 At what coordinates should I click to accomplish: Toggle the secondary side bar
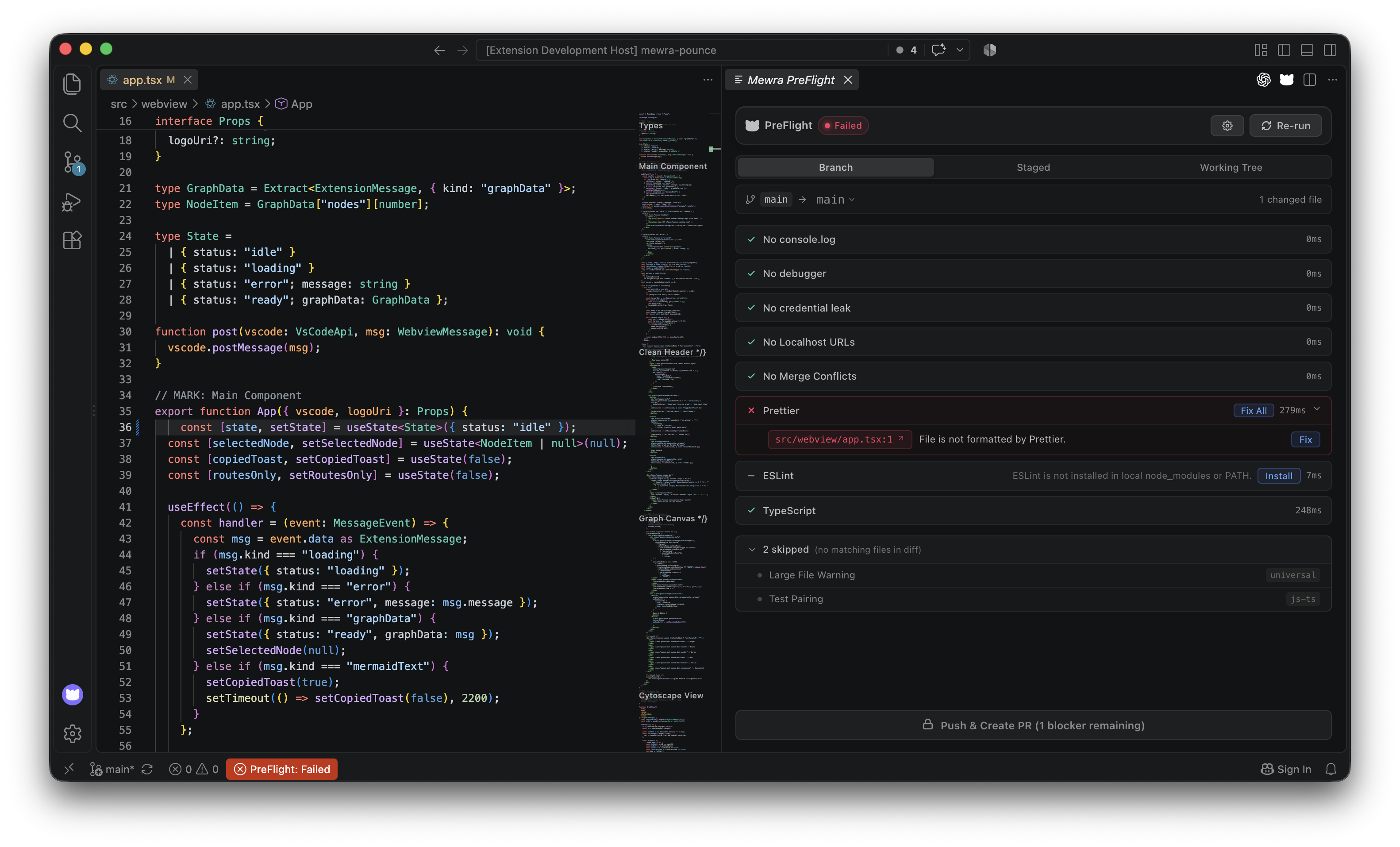pyautogui.click(x=1330, y=50)
